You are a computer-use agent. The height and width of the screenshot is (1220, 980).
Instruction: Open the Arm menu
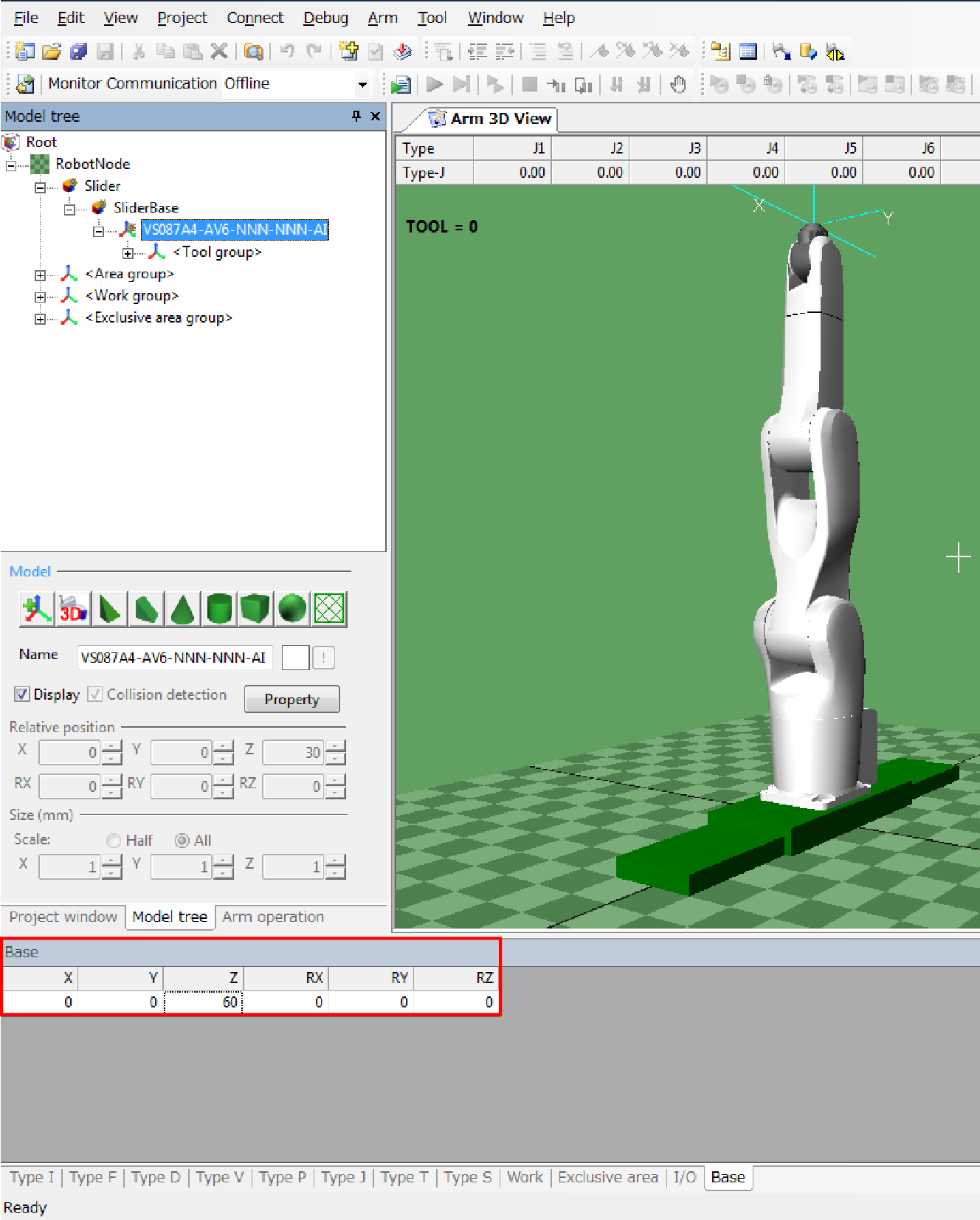click(x=382, y=18)
